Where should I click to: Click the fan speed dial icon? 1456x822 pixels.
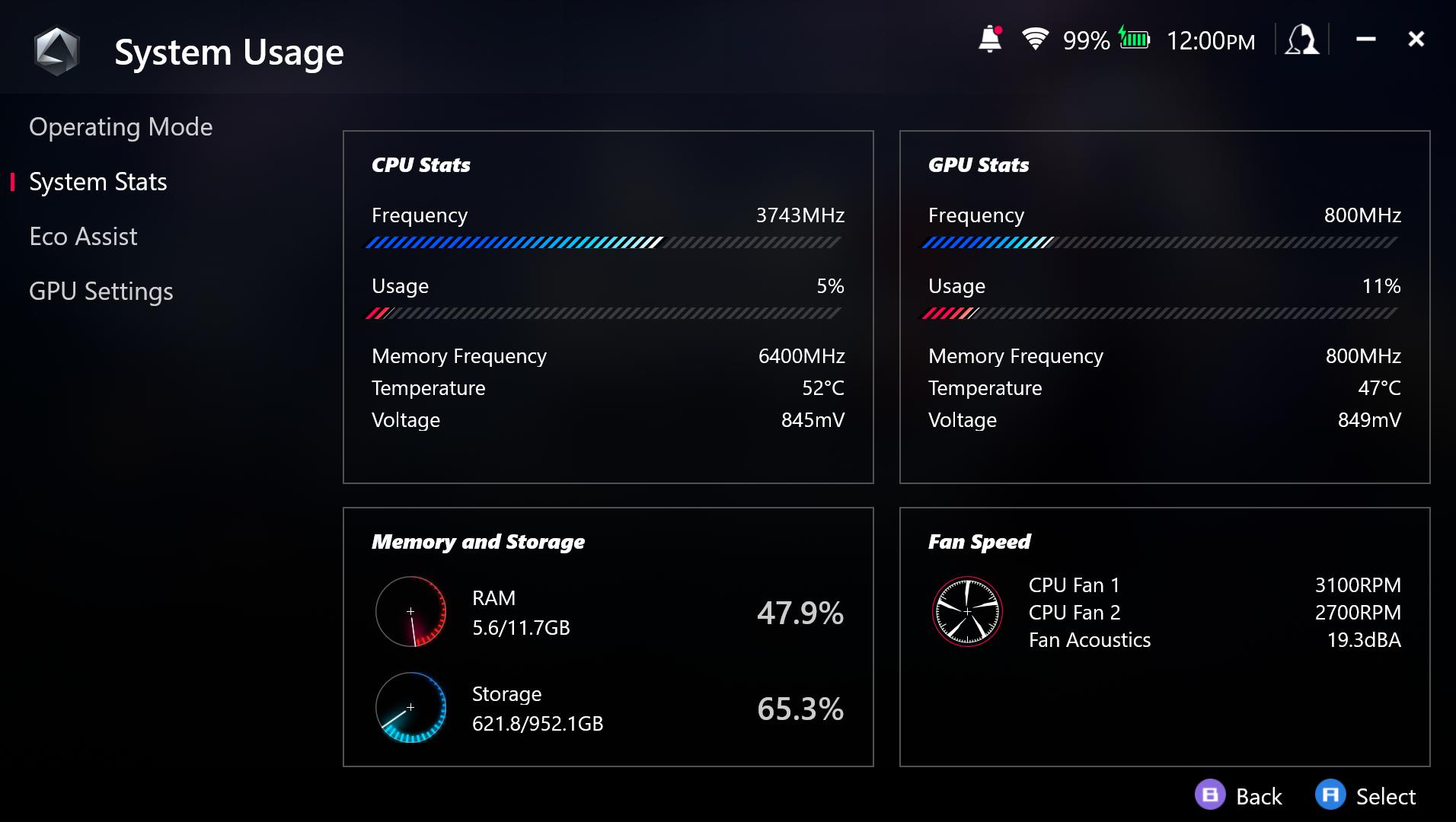tap(967, 612)
